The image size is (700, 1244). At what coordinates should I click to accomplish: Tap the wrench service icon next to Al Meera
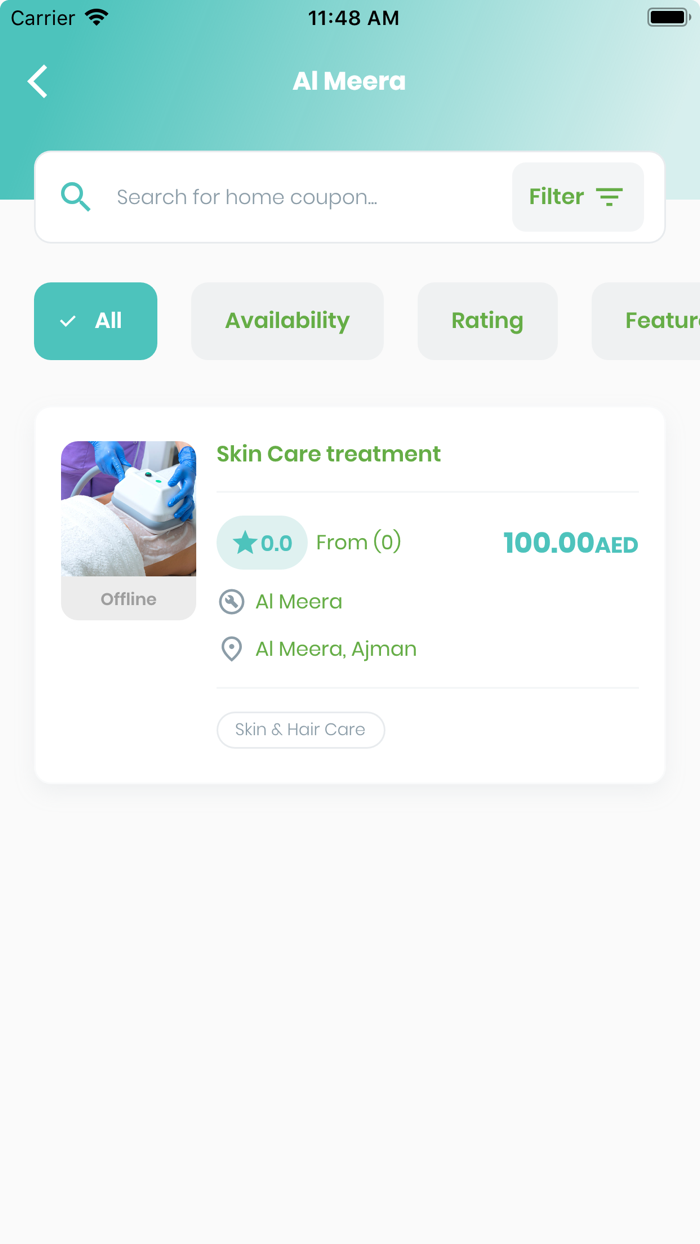click(x=231, y=601)
